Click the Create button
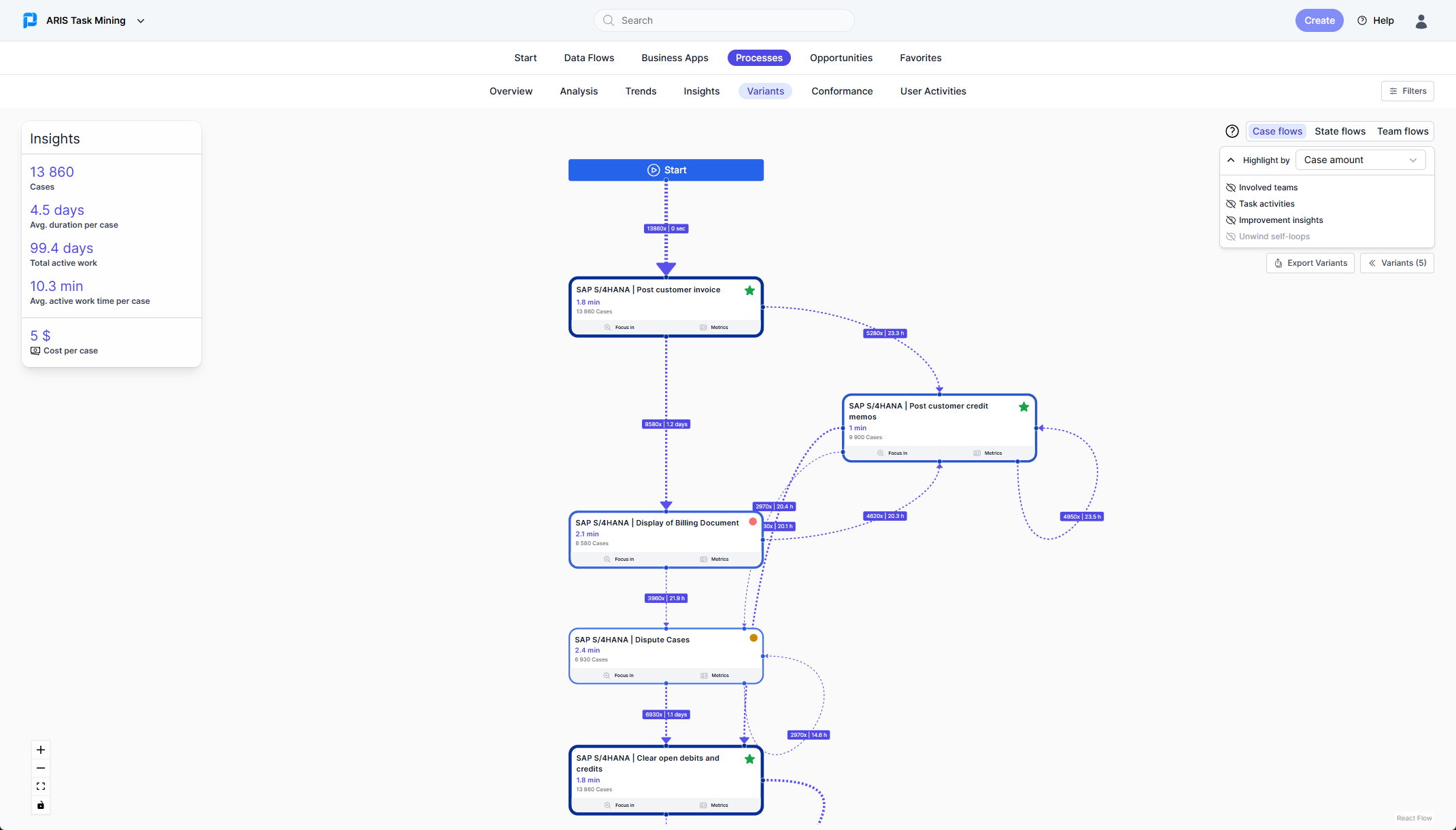This screenshot has height=830, width=1456. pyautogui.click(x=1319, y=20)
